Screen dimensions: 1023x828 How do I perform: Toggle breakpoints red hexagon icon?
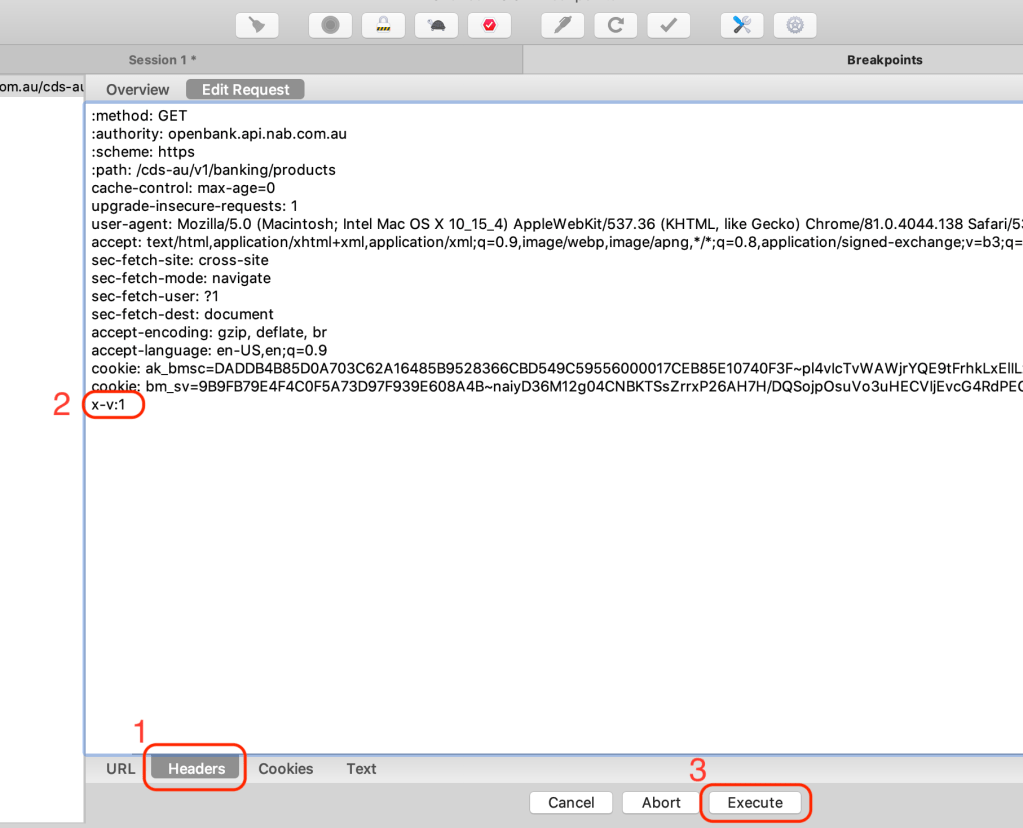coord(489,25)
